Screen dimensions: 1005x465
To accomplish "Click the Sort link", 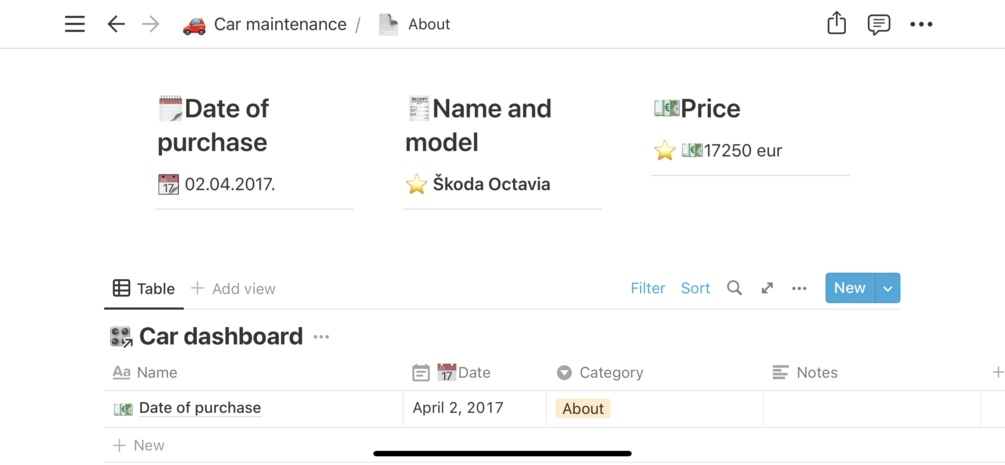I will [x=695, y=288].
